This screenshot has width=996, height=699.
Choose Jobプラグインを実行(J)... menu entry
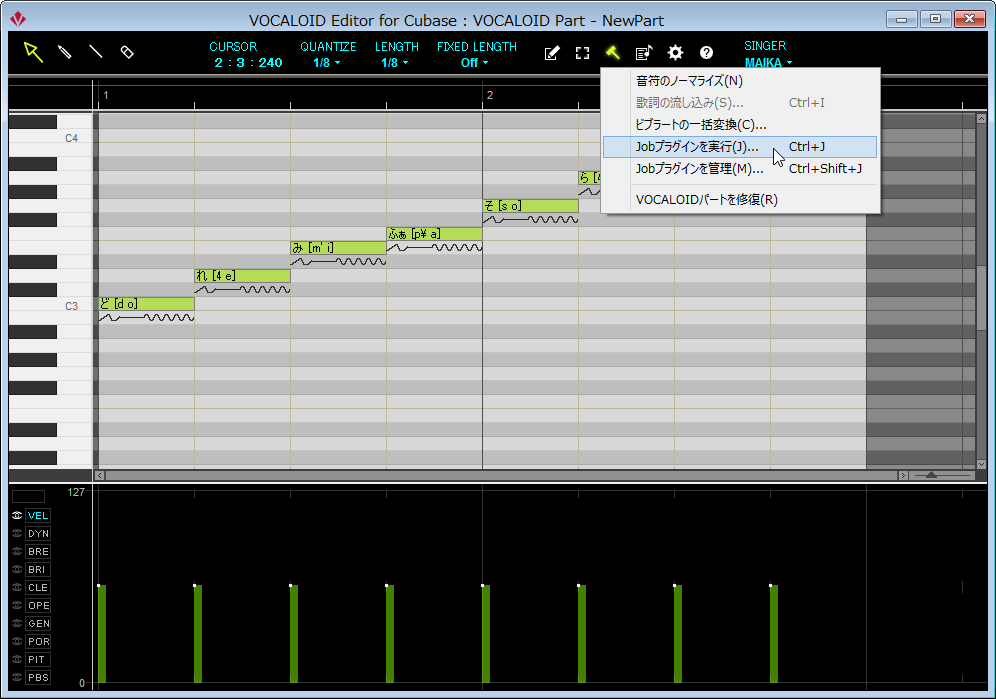[x=740, y=147]
